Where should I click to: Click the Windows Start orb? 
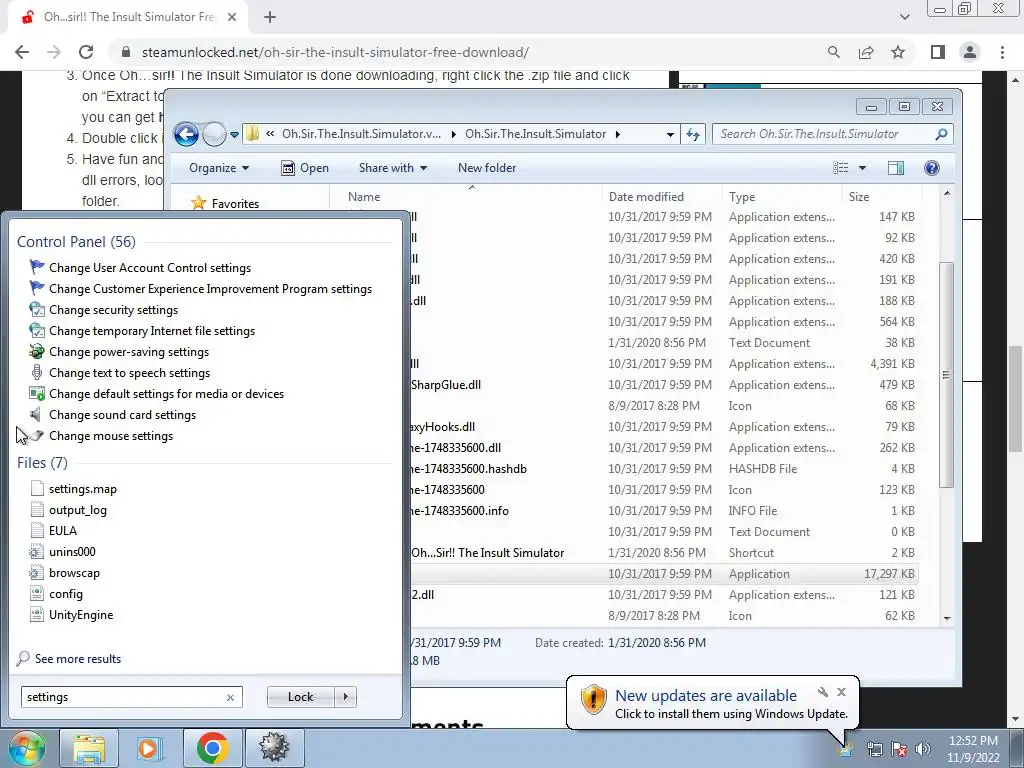tap(27, 748)
